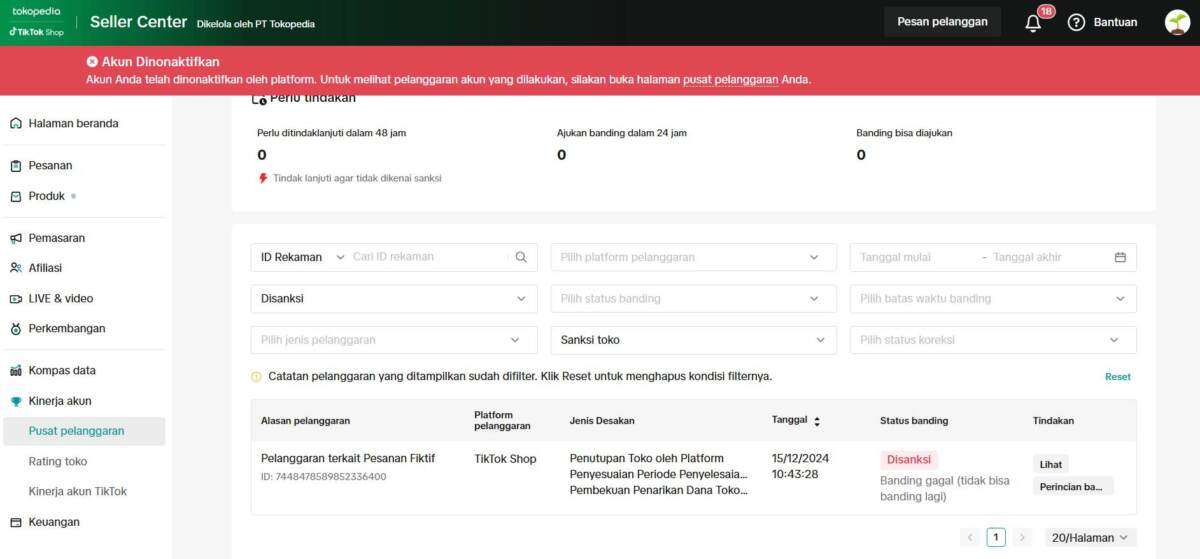The image size is (1200, 559).
Task: Open pusat pelanggaran link in red banner
Action: point(731,79)
